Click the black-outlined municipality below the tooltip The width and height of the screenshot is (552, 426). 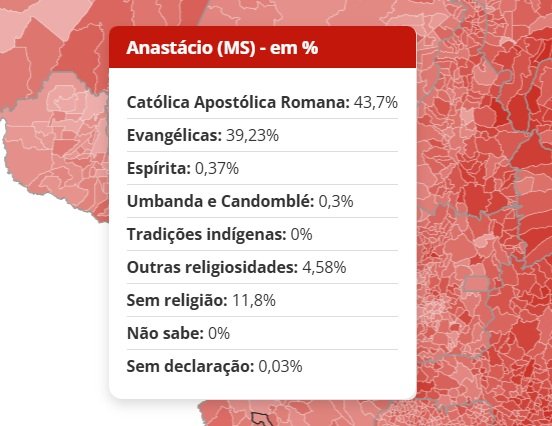(262, 419)
